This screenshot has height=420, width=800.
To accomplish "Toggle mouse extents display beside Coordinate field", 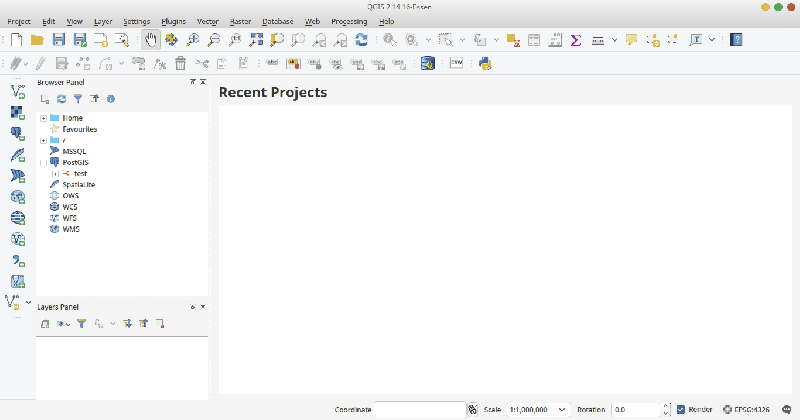I will pyautogui.click(x=472, y=409).
